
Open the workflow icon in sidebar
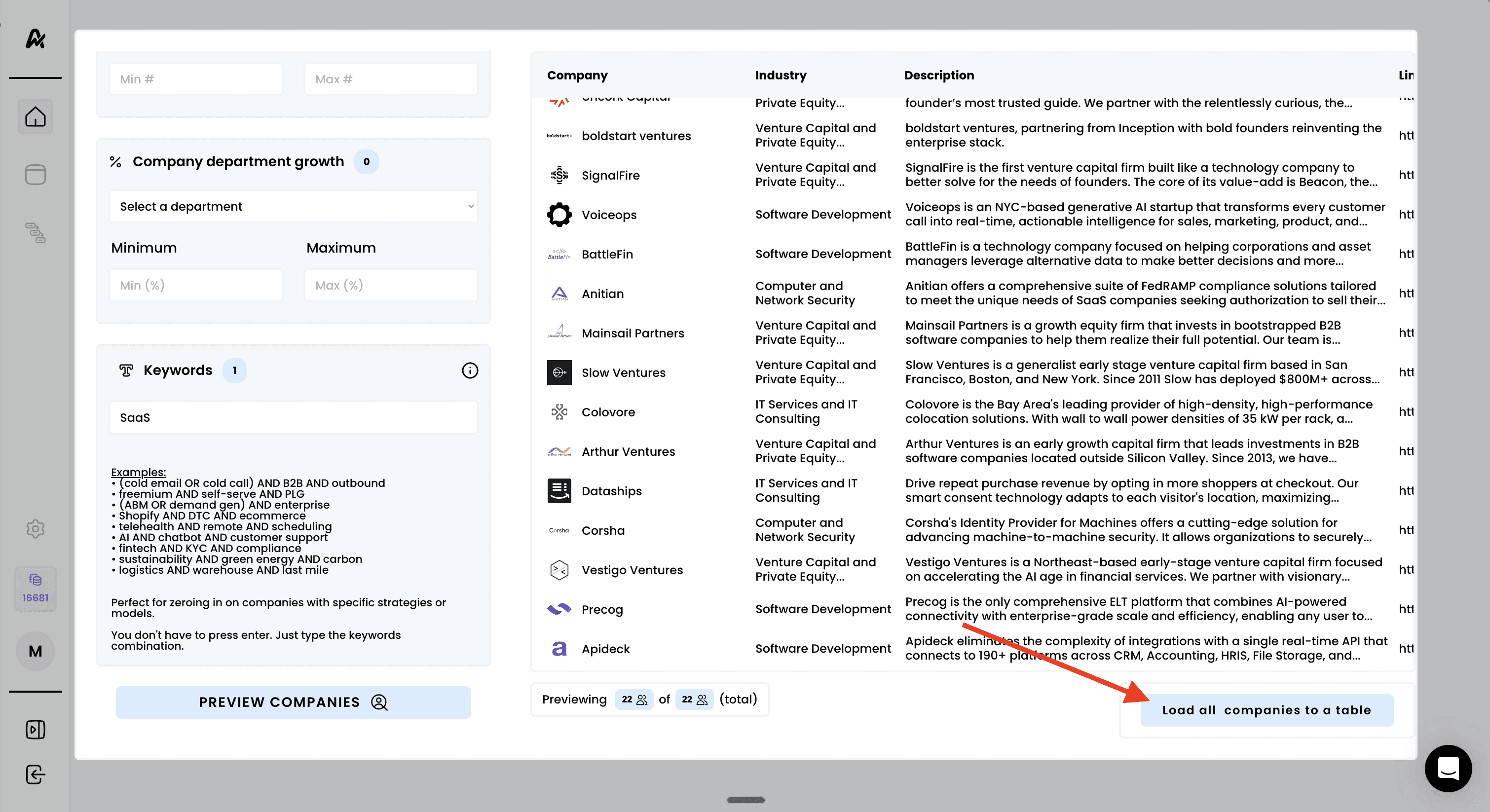coord(36,232)
